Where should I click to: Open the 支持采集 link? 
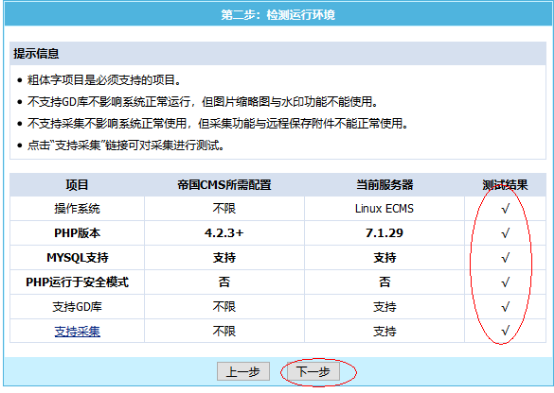77,332
